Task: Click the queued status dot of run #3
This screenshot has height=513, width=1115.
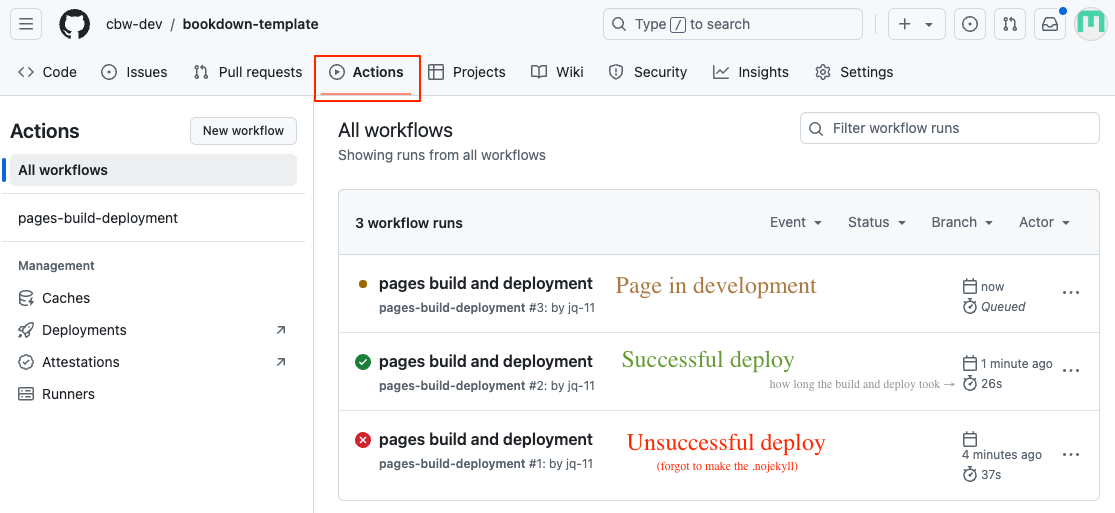Action: pyautogui.click(x=363, y=284)
